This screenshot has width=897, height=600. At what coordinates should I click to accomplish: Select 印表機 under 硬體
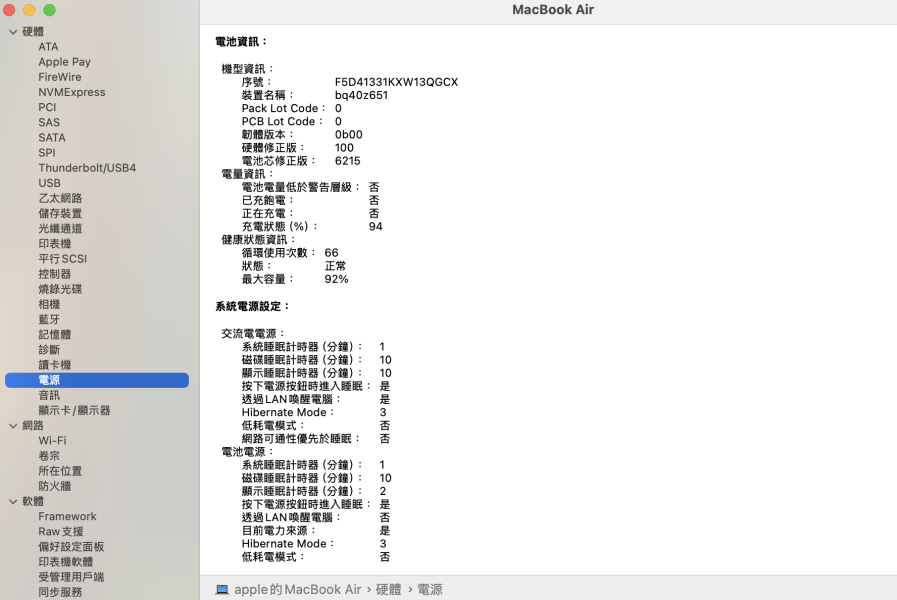pos(54,244)
